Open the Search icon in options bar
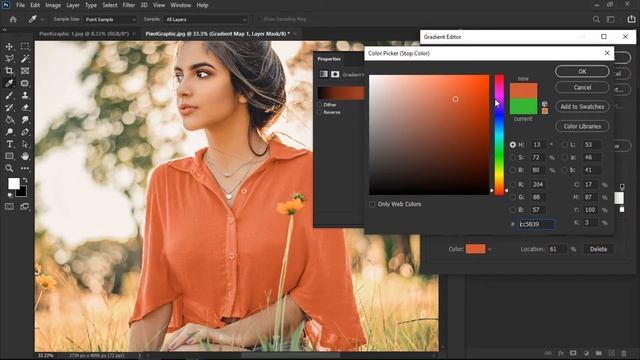 click(596, 19)
